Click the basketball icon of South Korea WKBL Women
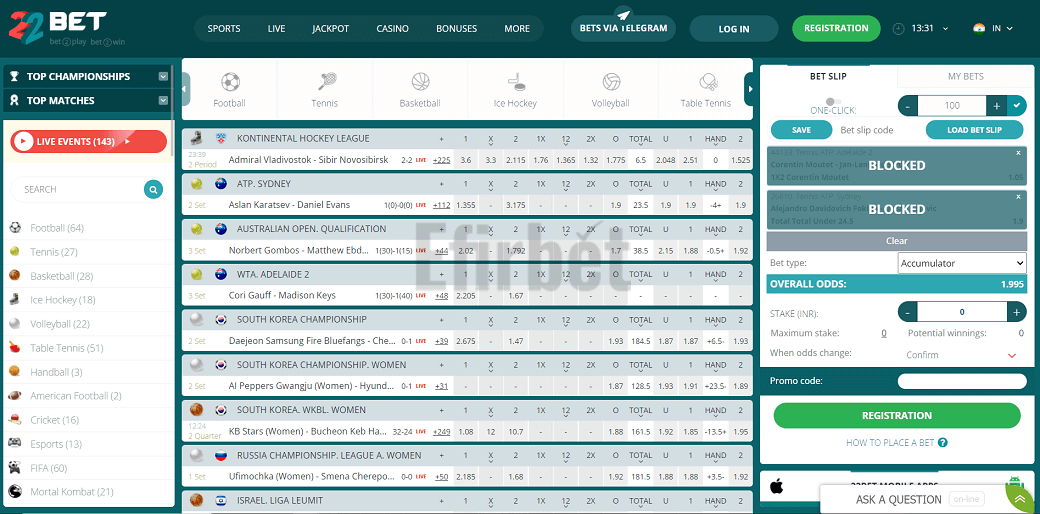Screen dimensions: 1040x514 (196, 410)
